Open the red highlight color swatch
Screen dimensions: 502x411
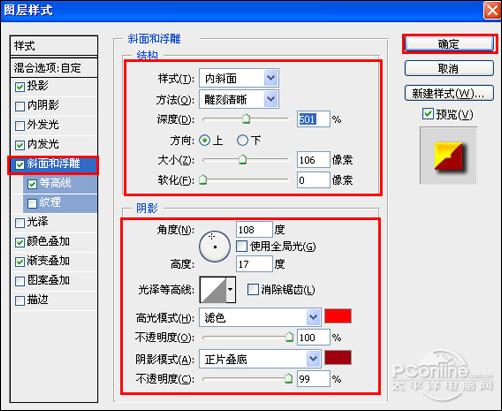(338, 316)
